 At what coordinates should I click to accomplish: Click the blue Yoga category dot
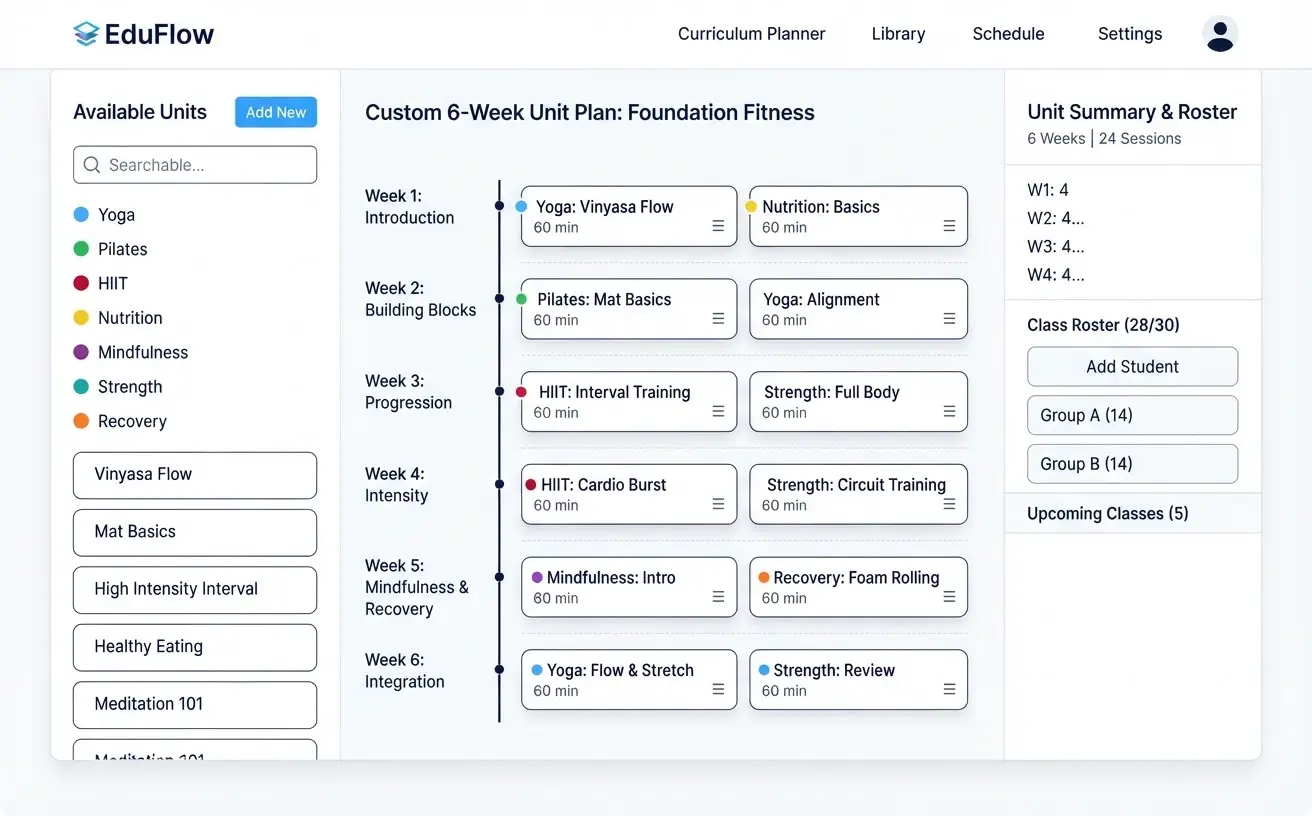pos(81,215)
